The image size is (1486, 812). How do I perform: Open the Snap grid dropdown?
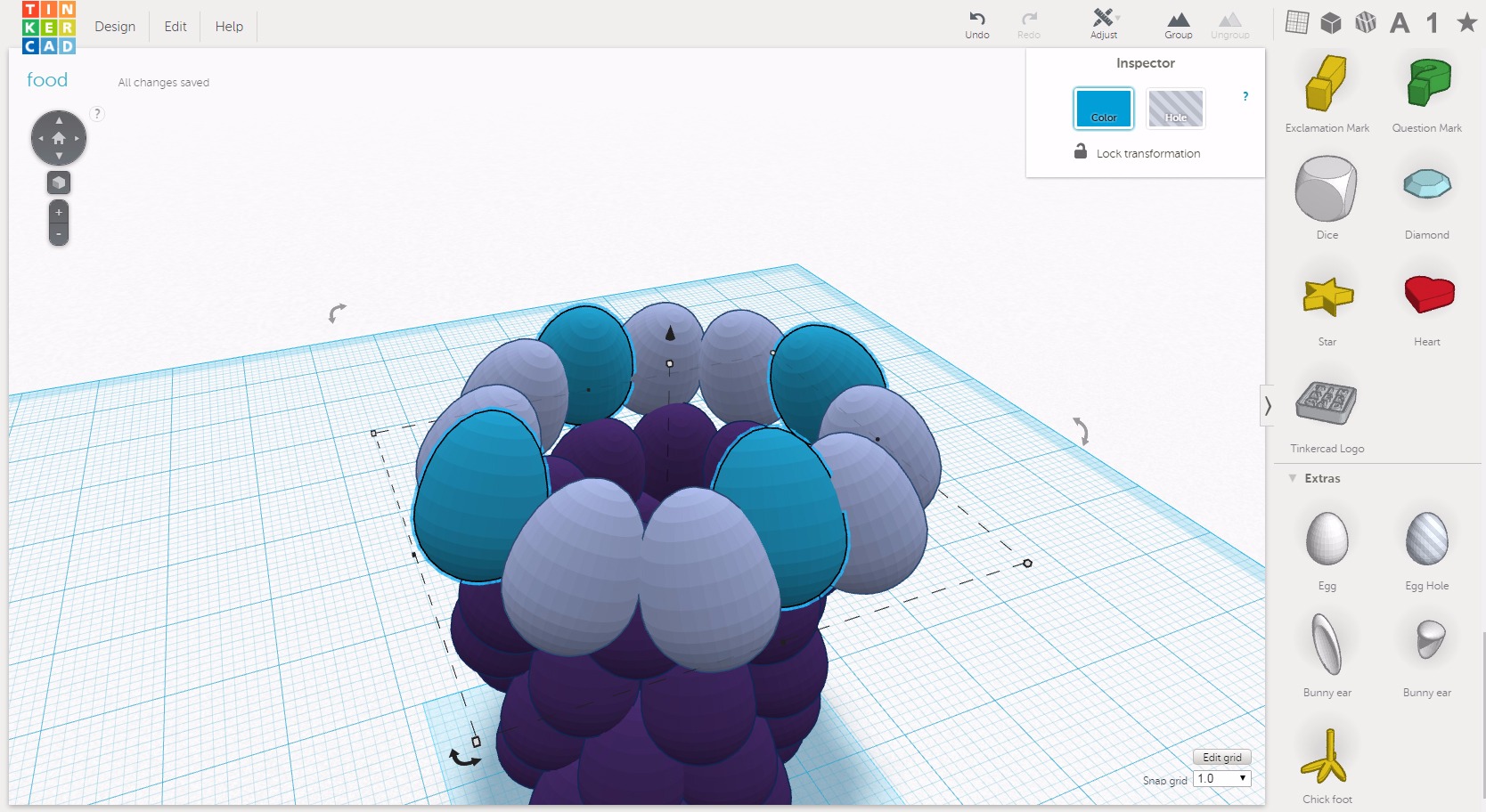tap(1222, 779)
